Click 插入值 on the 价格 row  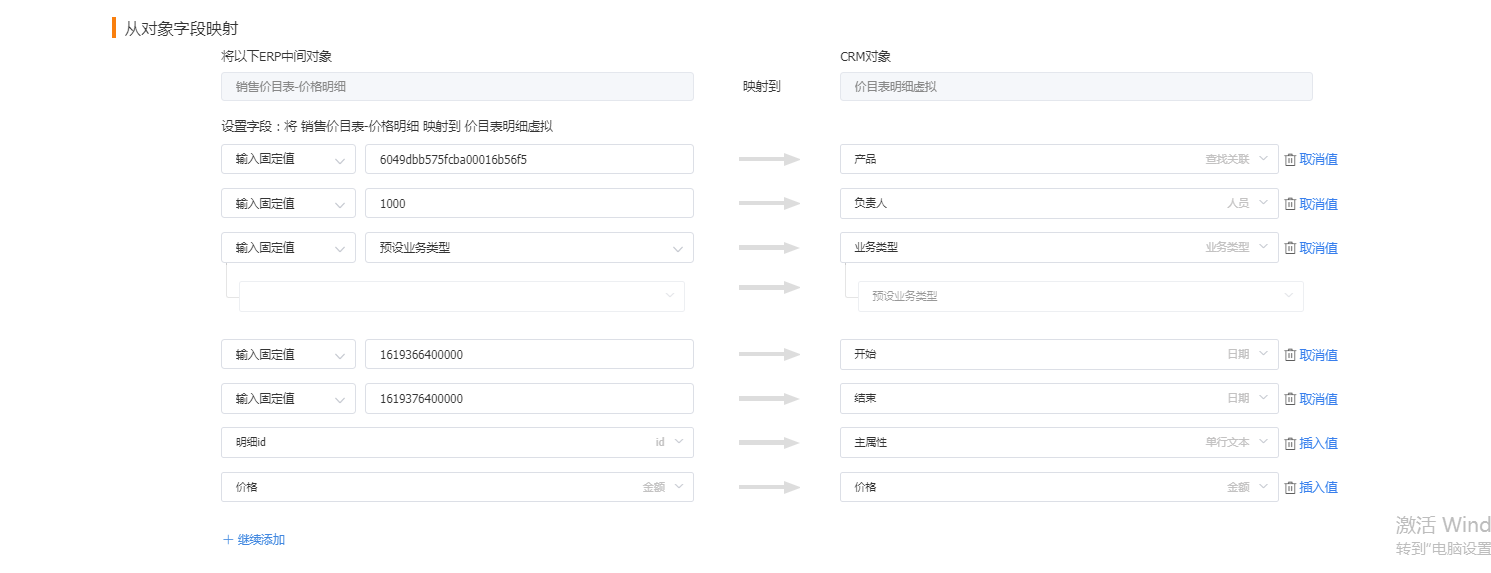[x=1318, y=486]
